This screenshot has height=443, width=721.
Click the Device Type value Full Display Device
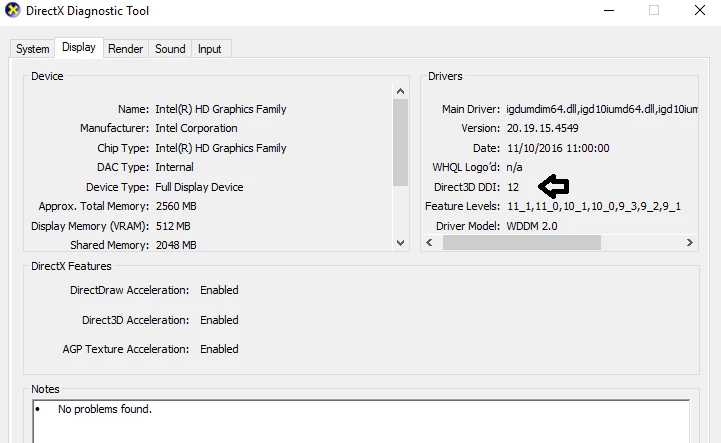click(199, 187)
